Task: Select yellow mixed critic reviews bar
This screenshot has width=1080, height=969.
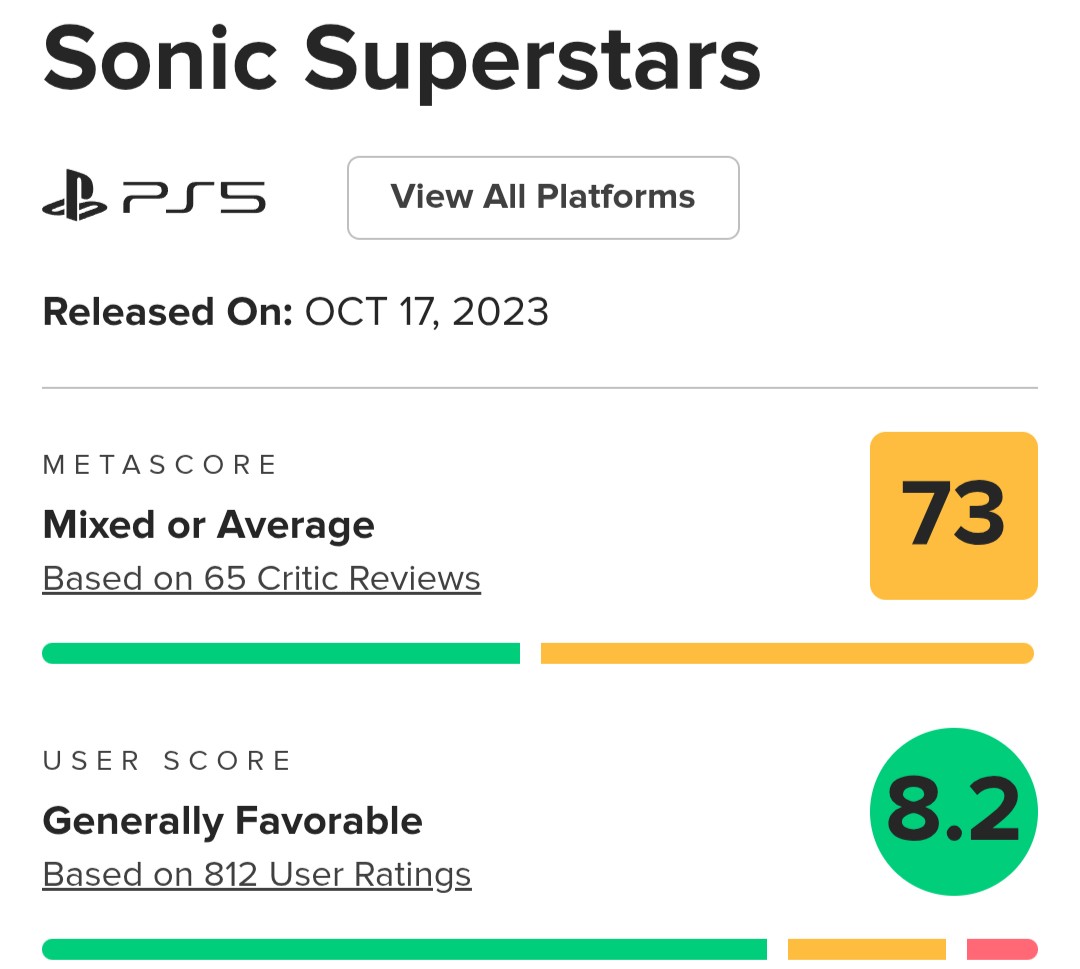Action: tap(786, 654)
